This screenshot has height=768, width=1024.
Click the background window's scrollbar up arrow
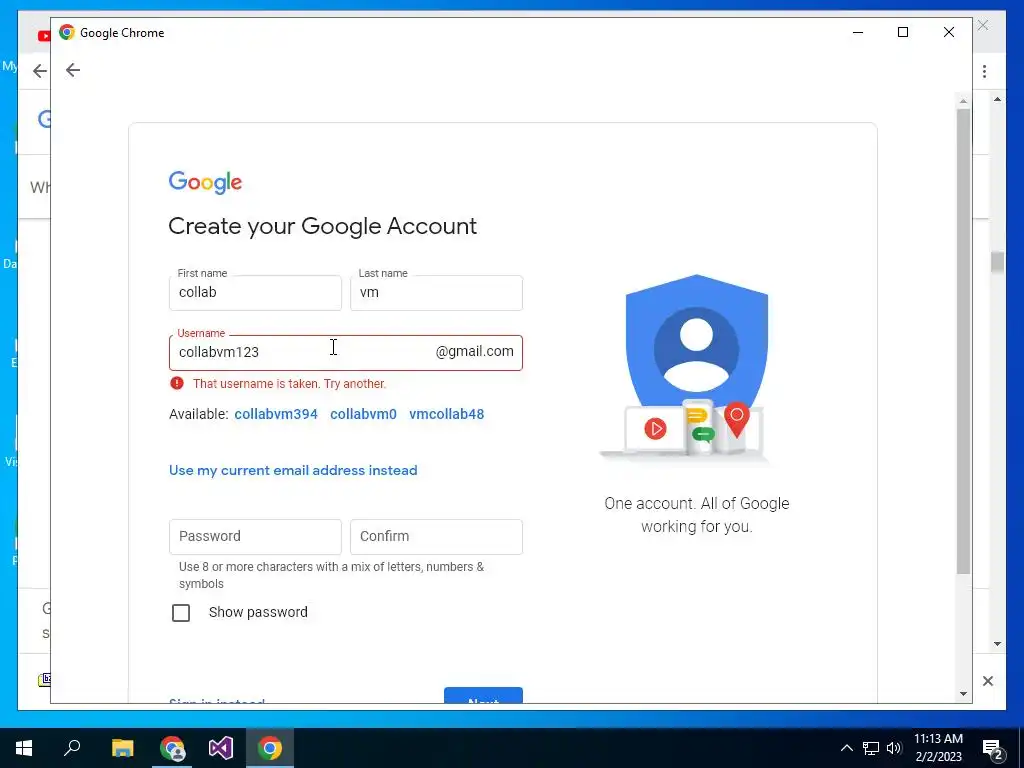pos(997,99)
